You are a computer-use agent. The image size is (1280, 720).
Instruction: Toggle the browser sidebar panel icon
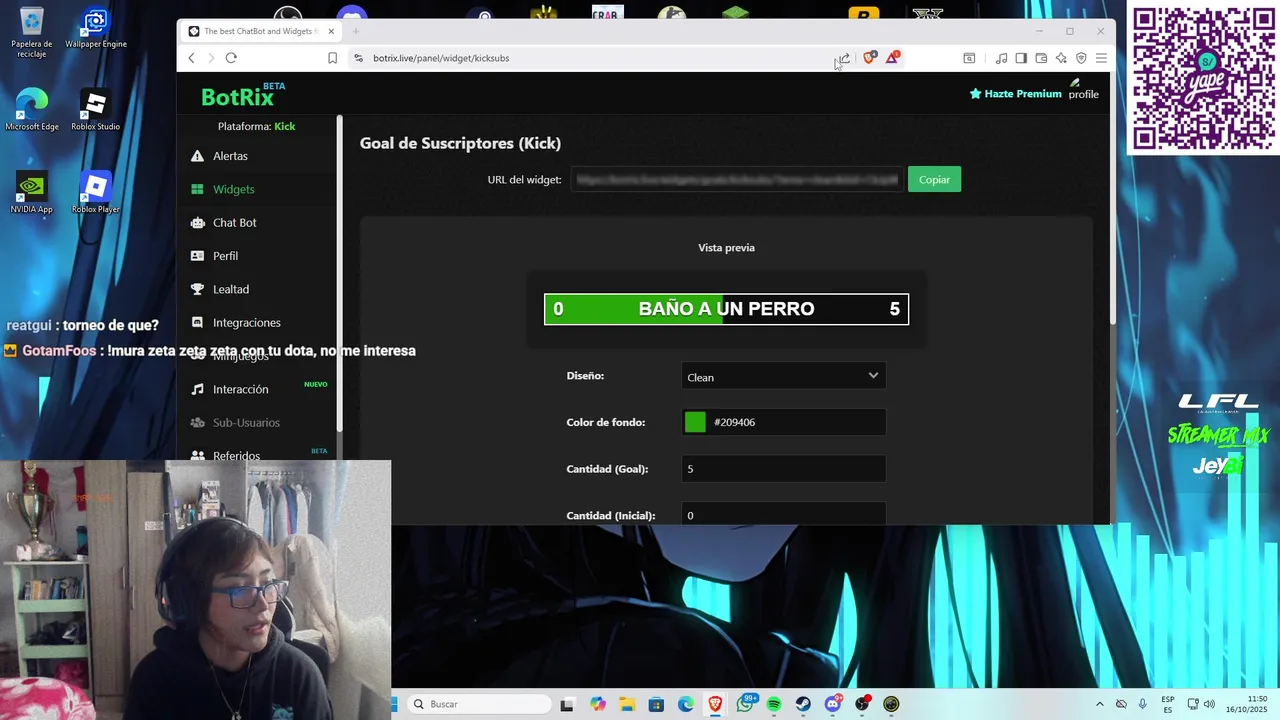(1021, 58)
